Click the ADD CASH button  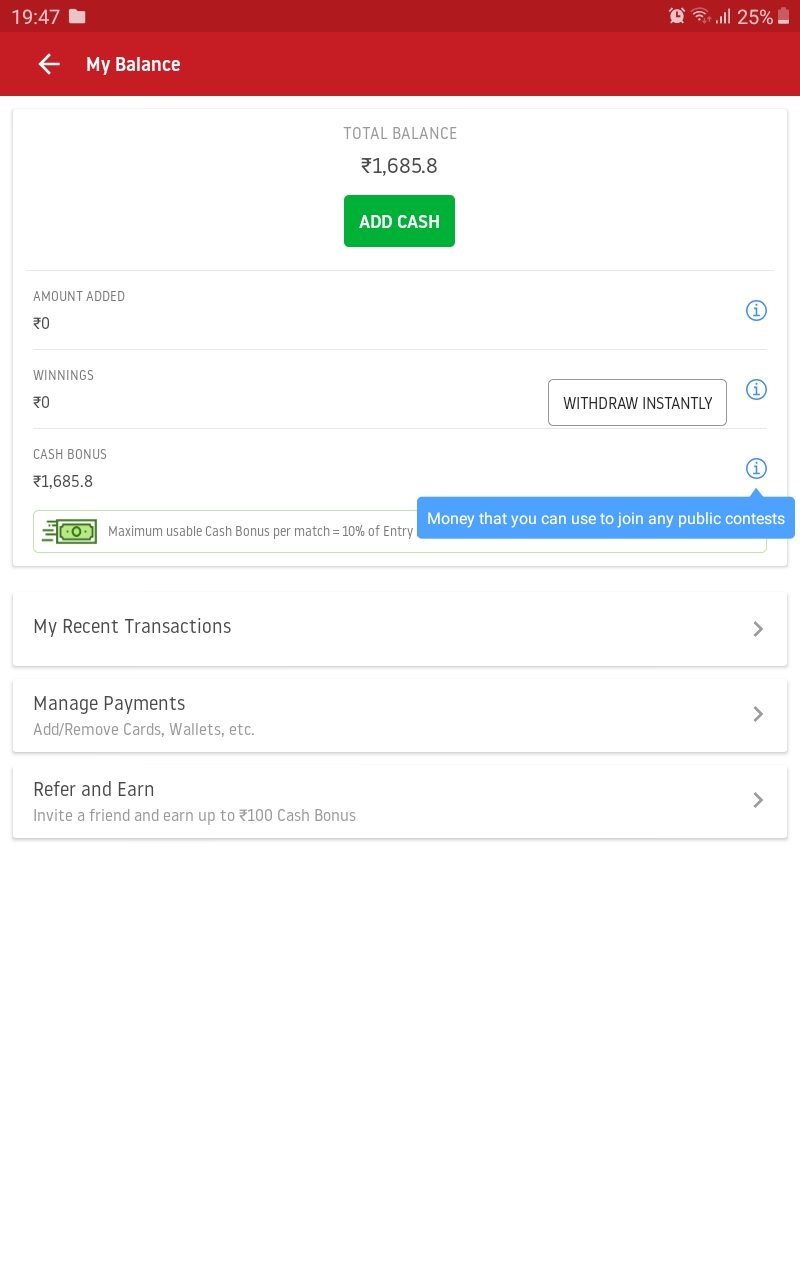pyautogui.click(x=399, y=221)
